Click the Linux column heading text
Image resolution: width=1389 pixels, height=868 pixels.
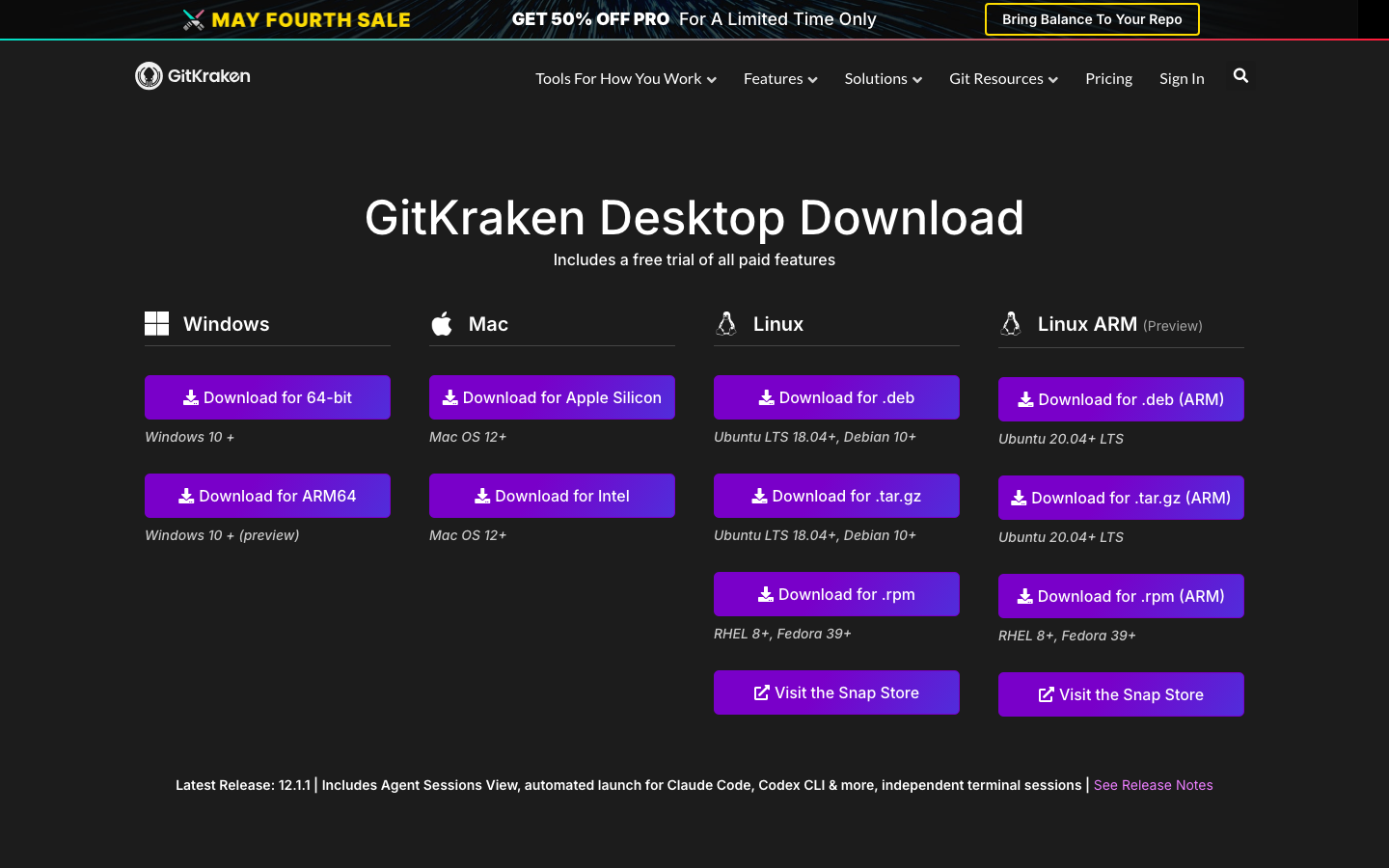pyautogui.click(x=778, y=324)
